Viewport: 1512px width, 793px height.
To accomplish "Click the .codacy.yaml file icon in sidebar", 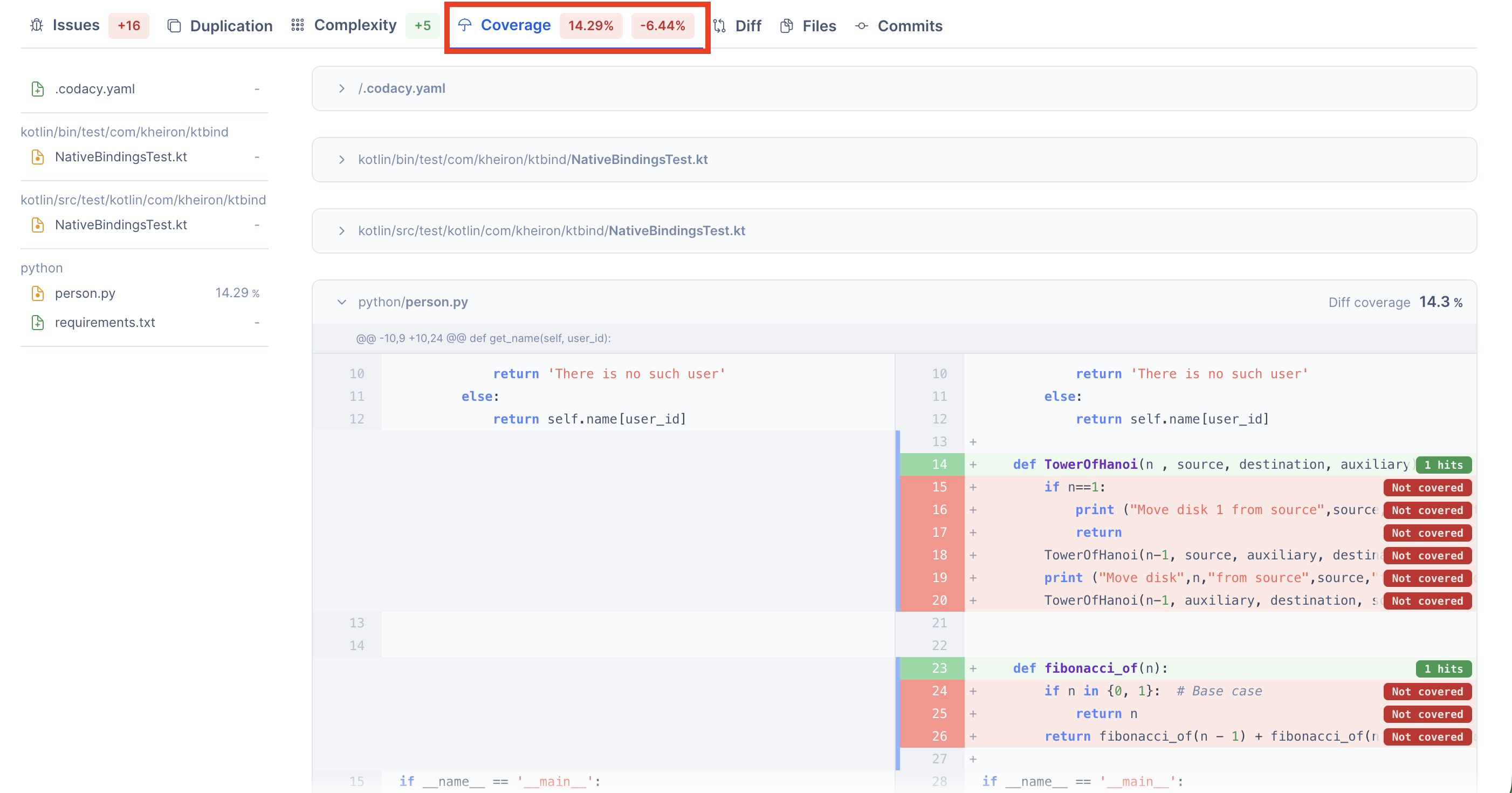I will [38, 88].
